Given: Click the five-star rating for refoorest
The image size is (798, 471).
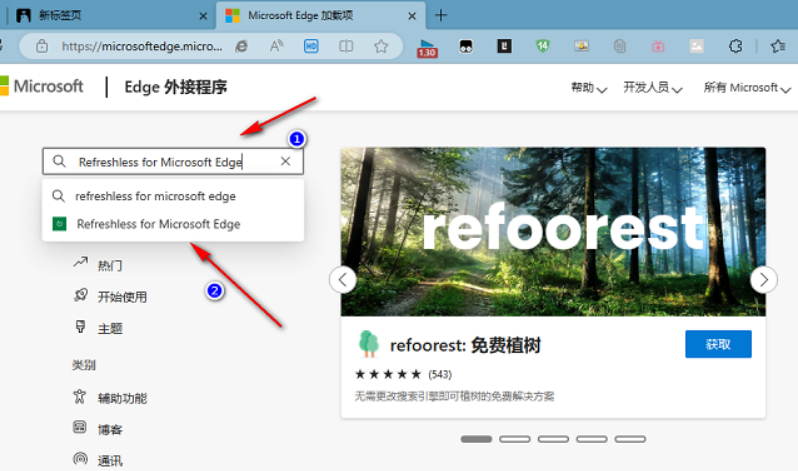Looking at the screenshot, I should pos(388,375).
